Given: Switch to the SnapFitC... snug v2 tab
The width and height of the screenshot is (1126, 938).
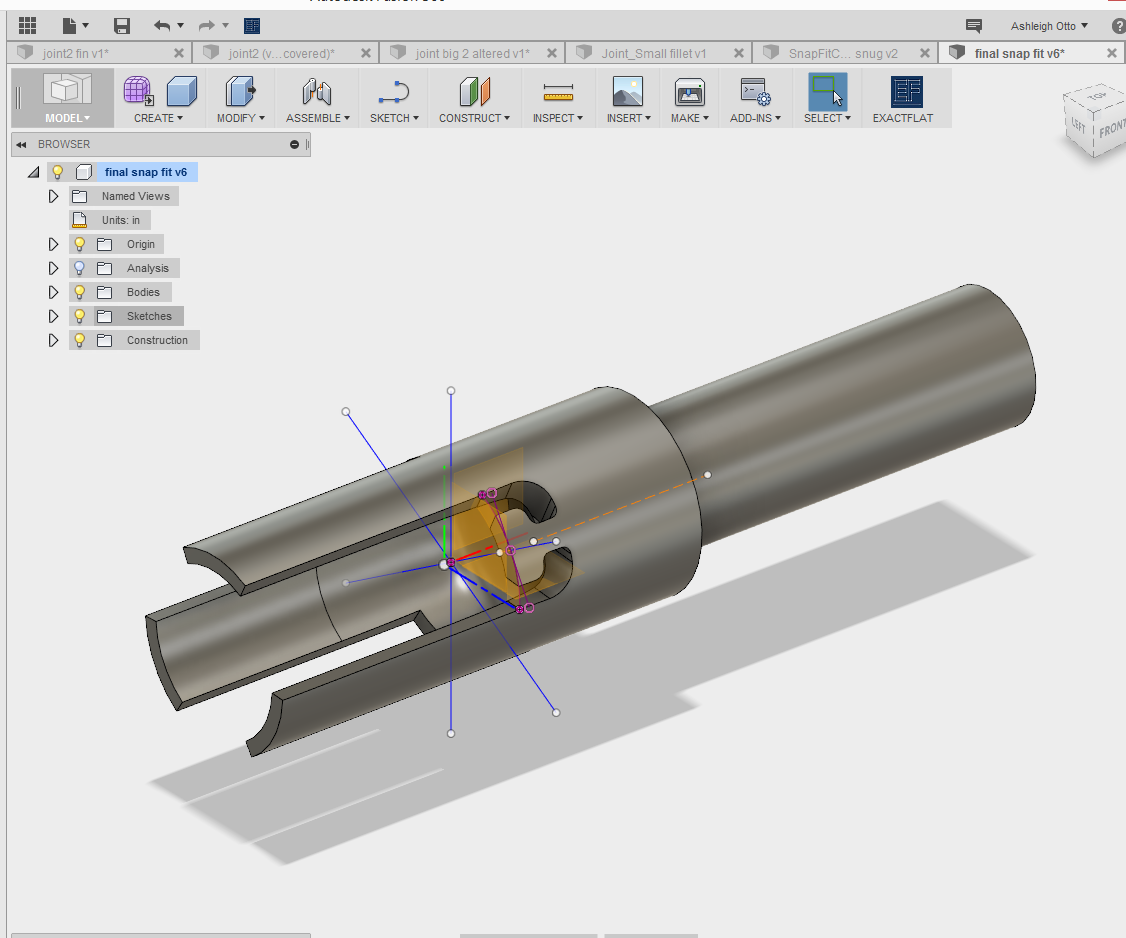Looking at the screenshot, I should 843,53.
